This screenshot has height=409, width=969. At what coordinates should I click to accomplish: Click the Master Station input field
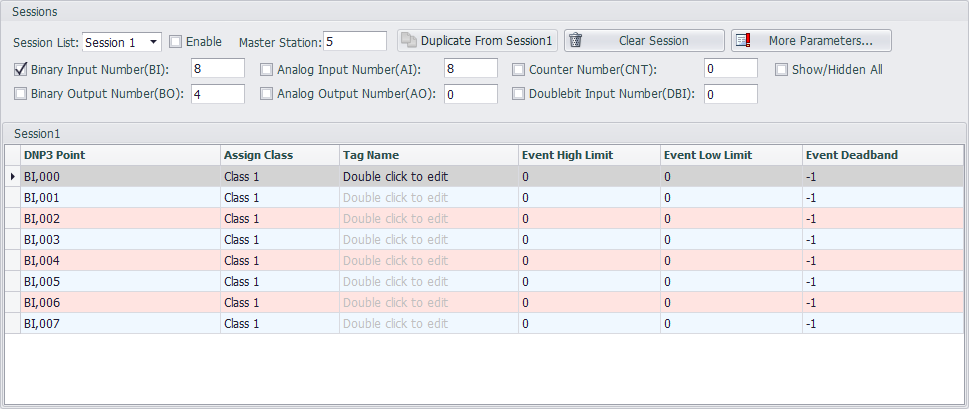[354, 41]
